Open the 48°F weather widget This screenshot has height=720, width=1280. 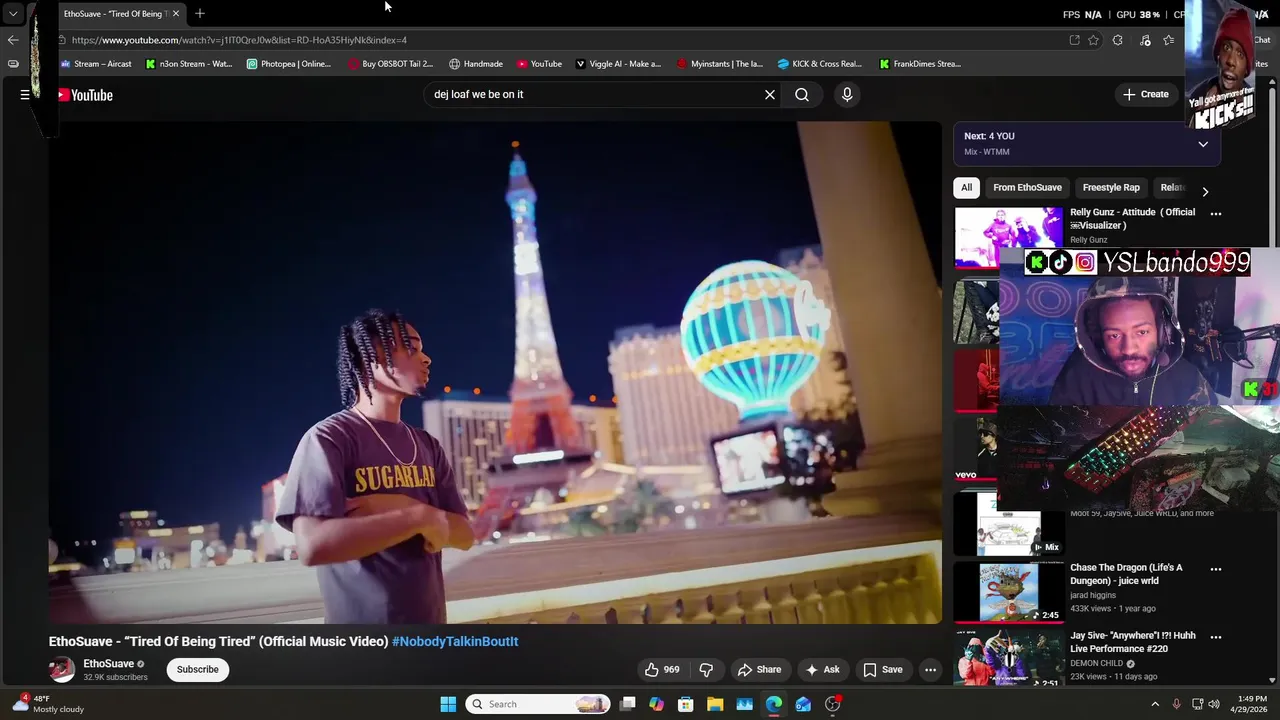[x=48, y=704]
